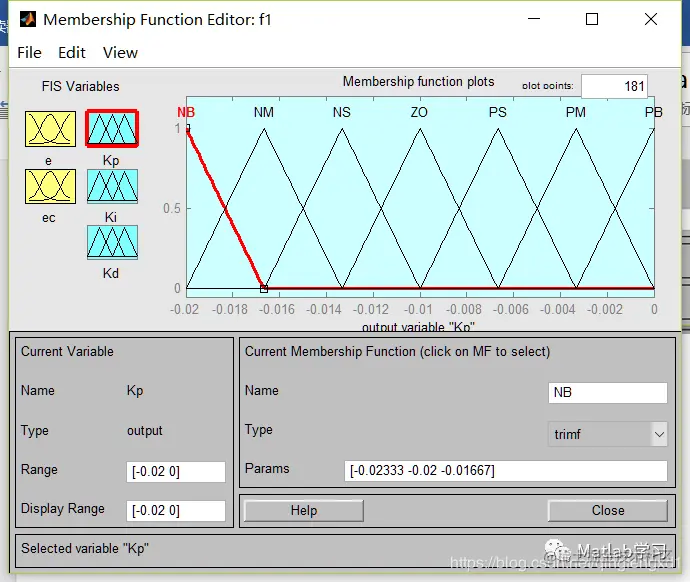Screen dimensions: 690x582
Task: Select the ZO membership function label
Action: 419,112
